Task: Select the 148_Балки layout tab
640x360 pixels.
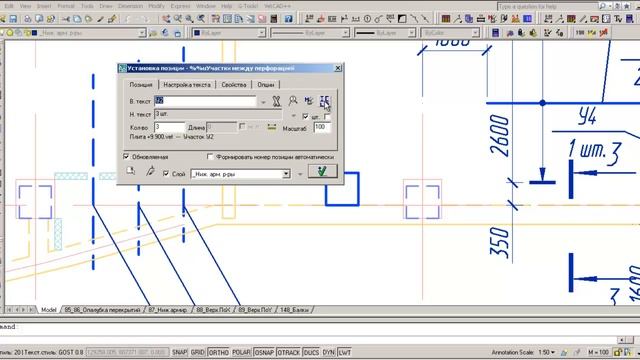Action: click(295, 310)
